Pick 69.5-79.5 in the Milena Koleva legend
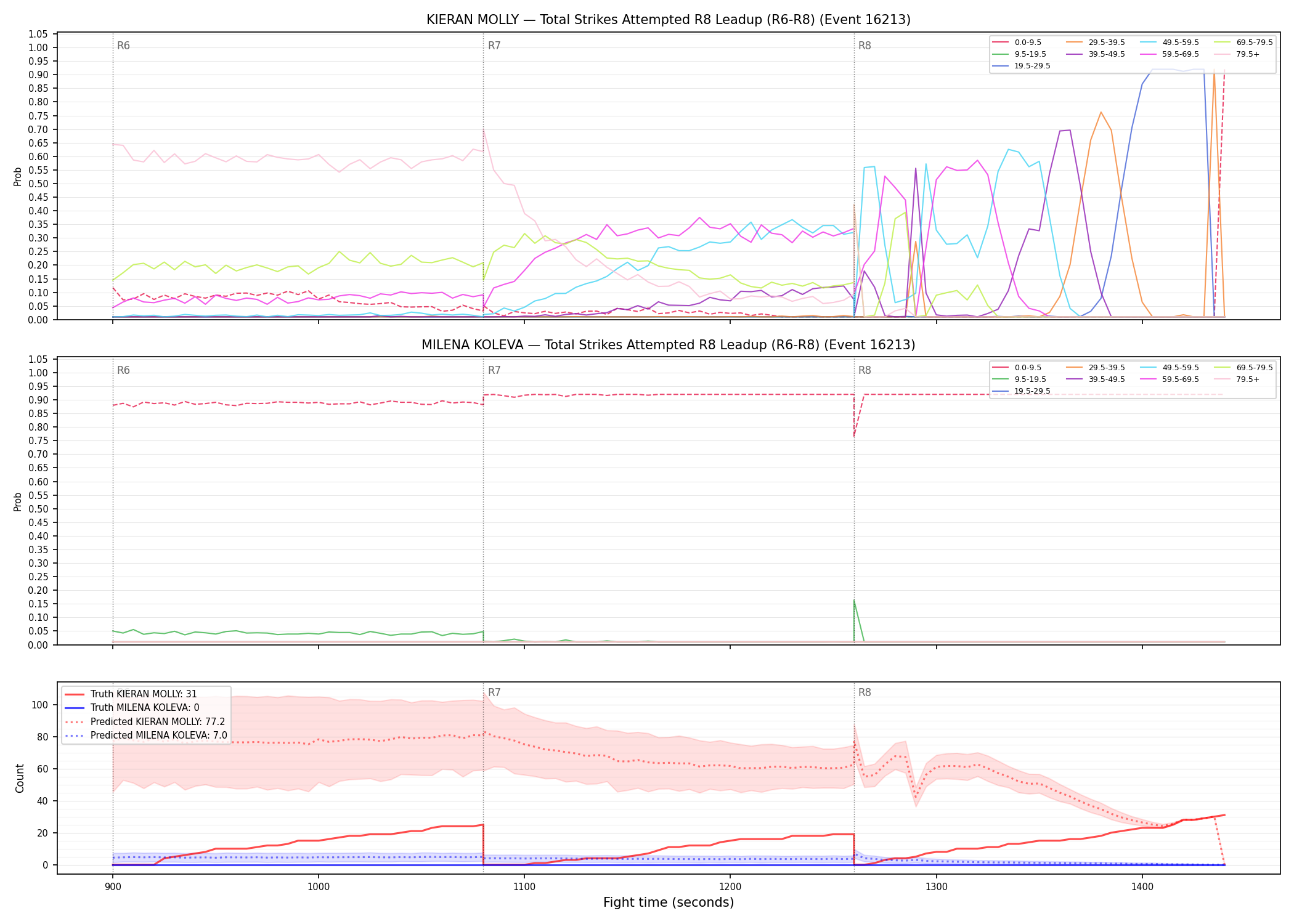The height and width of the screenshot is (924, 1294). point(1244,368)
